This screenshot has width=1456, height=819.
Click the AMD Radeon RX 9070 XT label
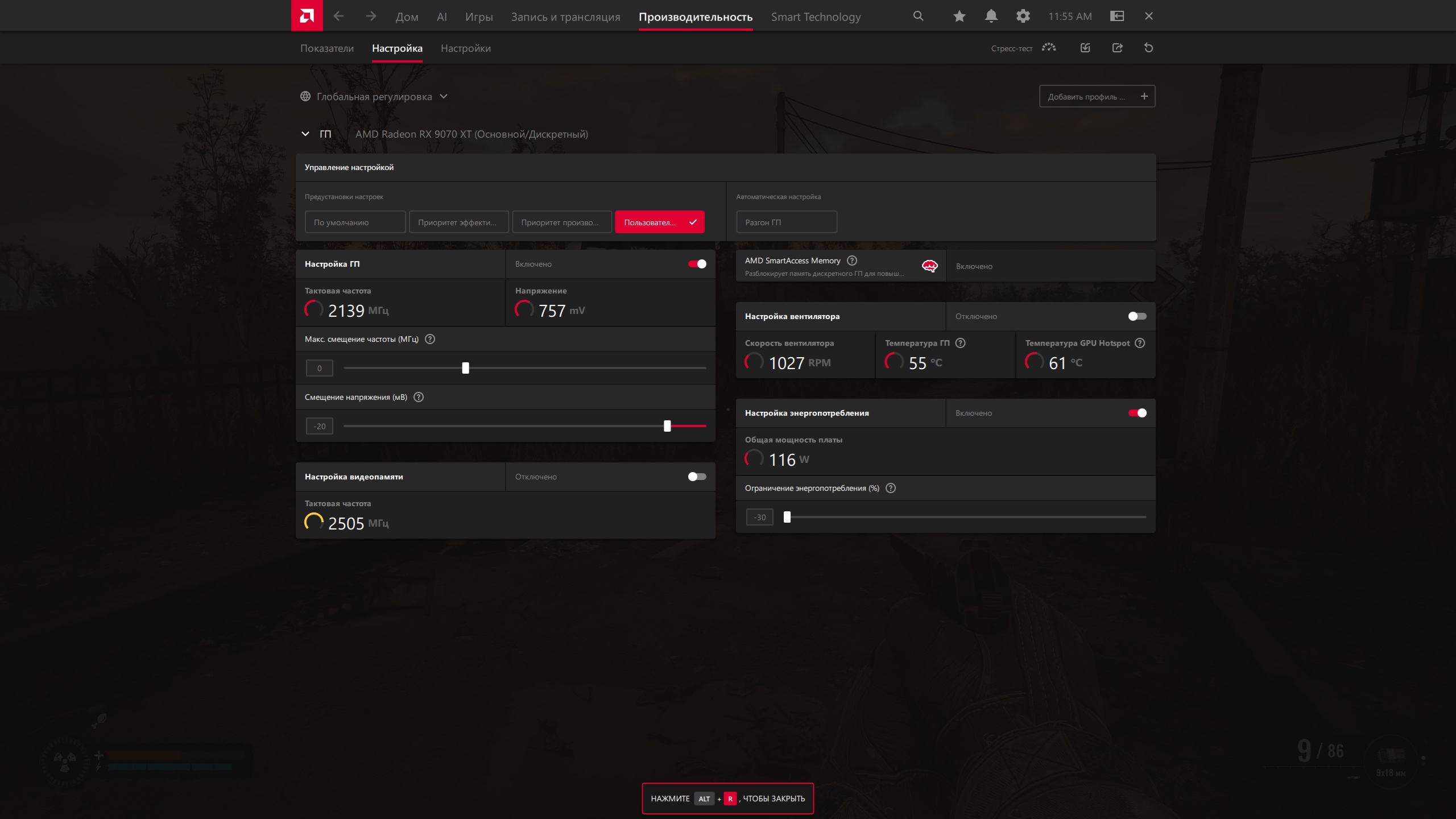471,134
